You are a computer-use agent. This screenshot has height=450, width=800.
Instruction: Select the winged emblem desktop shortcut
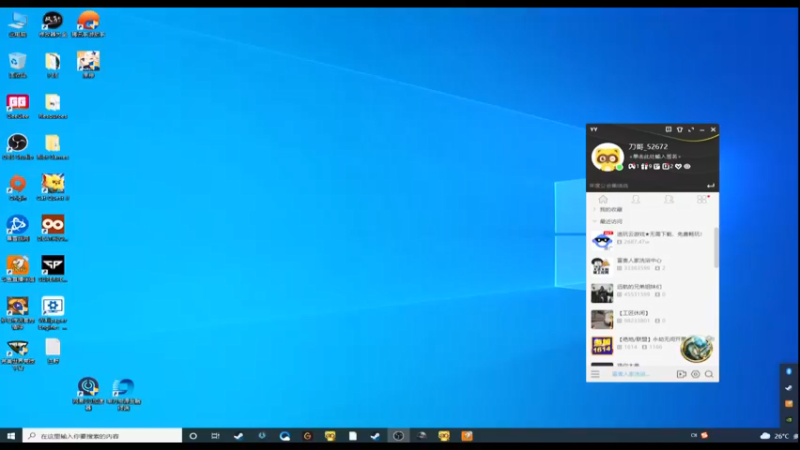18,354
